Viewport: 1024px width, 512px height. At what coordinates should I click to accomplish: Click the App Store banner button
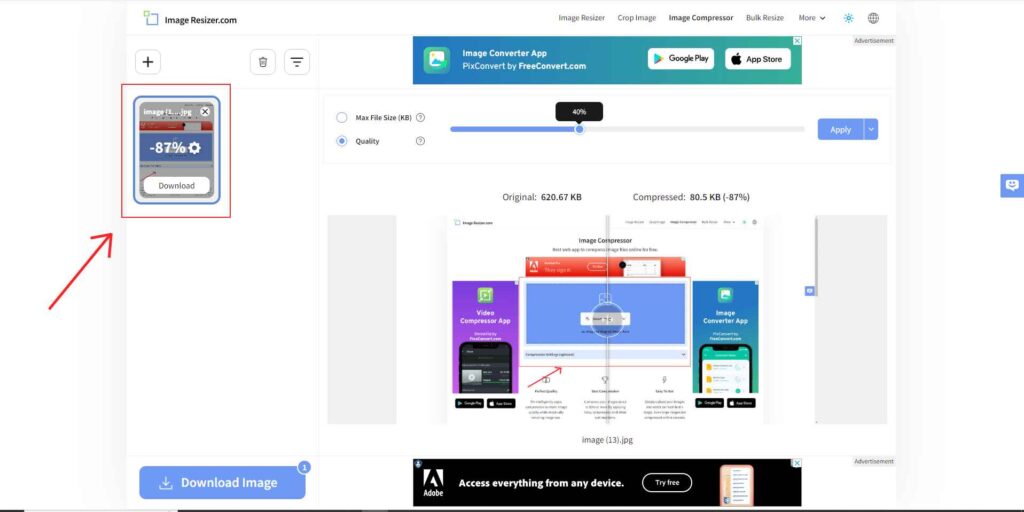pyautogui.click(x=758, y=59)
